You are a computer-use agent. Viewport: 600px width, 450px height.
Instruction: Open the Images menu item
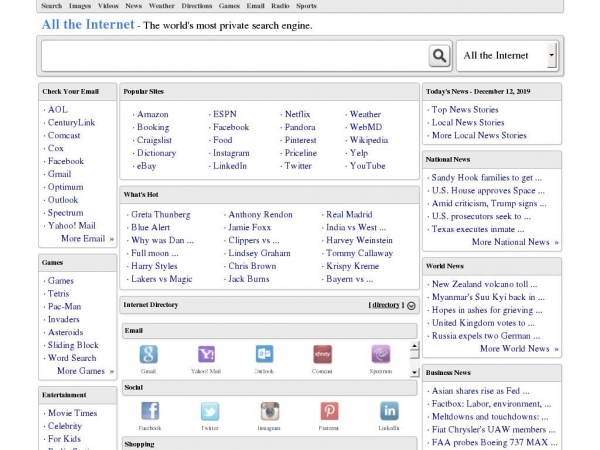[80, 6]
